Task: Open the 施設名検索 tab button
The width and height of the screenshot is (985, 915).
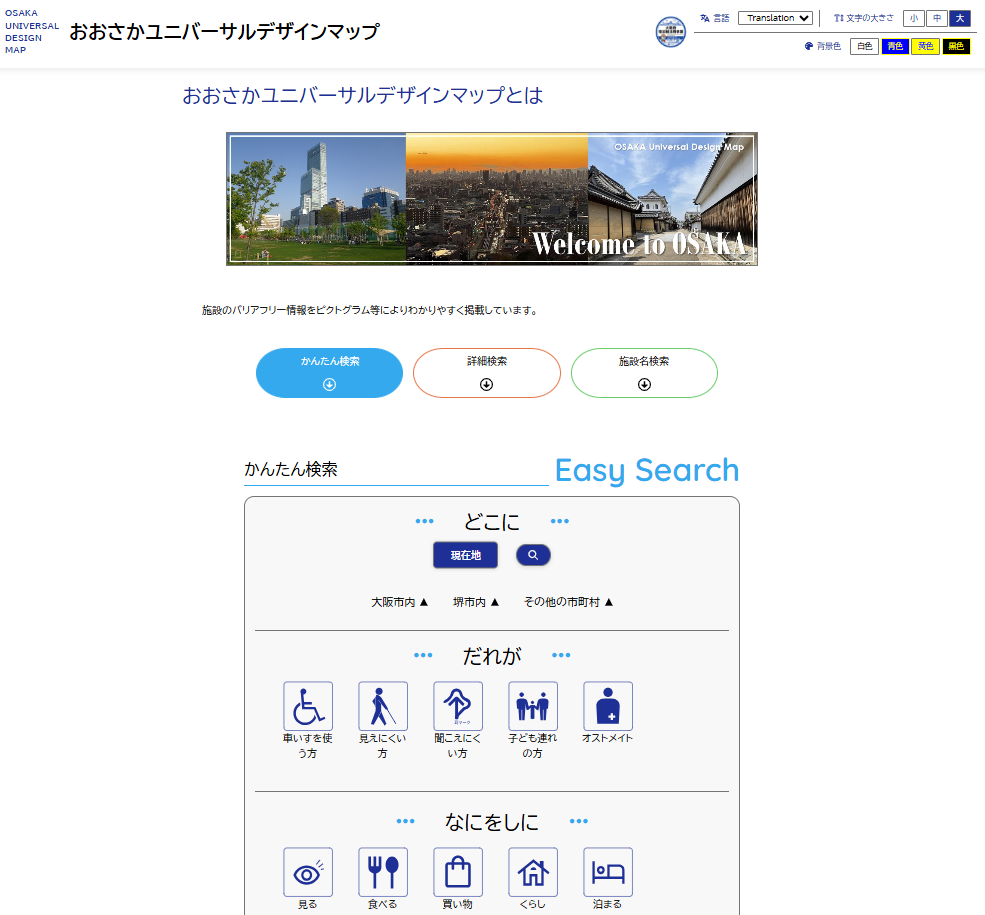Action: click(645, 373)
